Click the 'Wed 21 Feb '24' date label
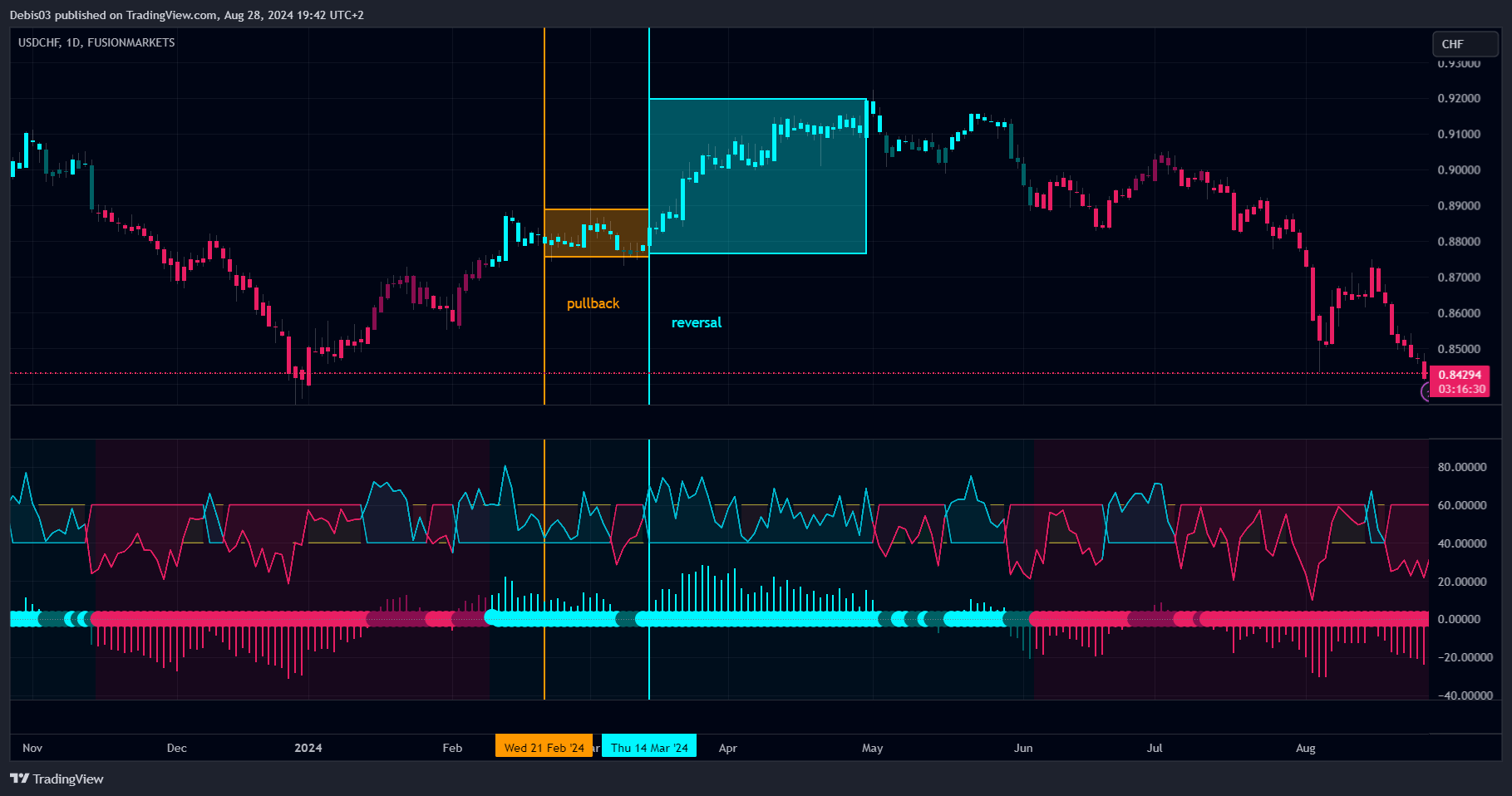The height and width of the screenshot is (796, 1512). pyautogui.click(x=544, y=747)
